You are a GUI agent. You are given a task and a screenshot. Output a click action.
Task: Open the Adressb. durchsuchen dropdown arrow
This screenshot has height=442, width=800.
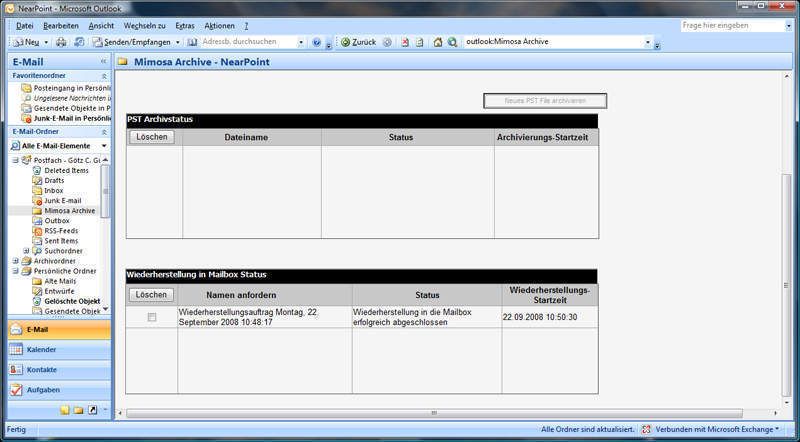pyautogui.click(x=301, y=42)
